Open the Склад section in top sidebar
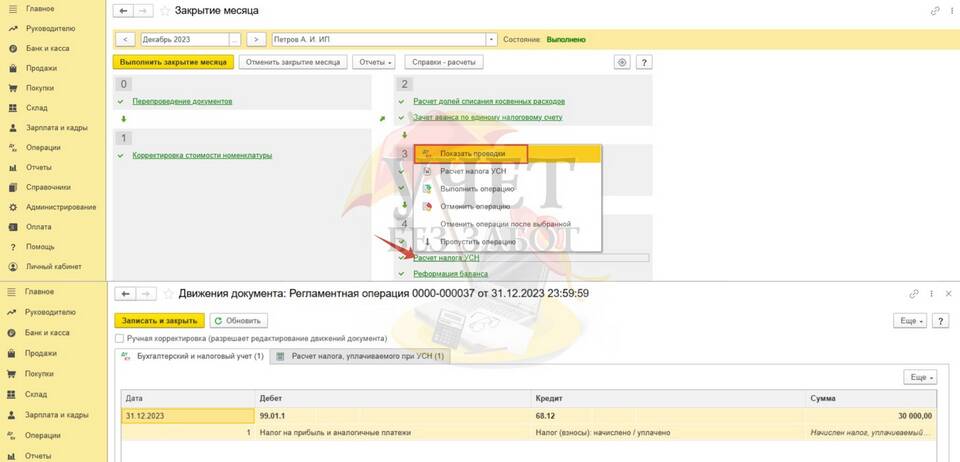The image size is (960, 462). (36, 108)
